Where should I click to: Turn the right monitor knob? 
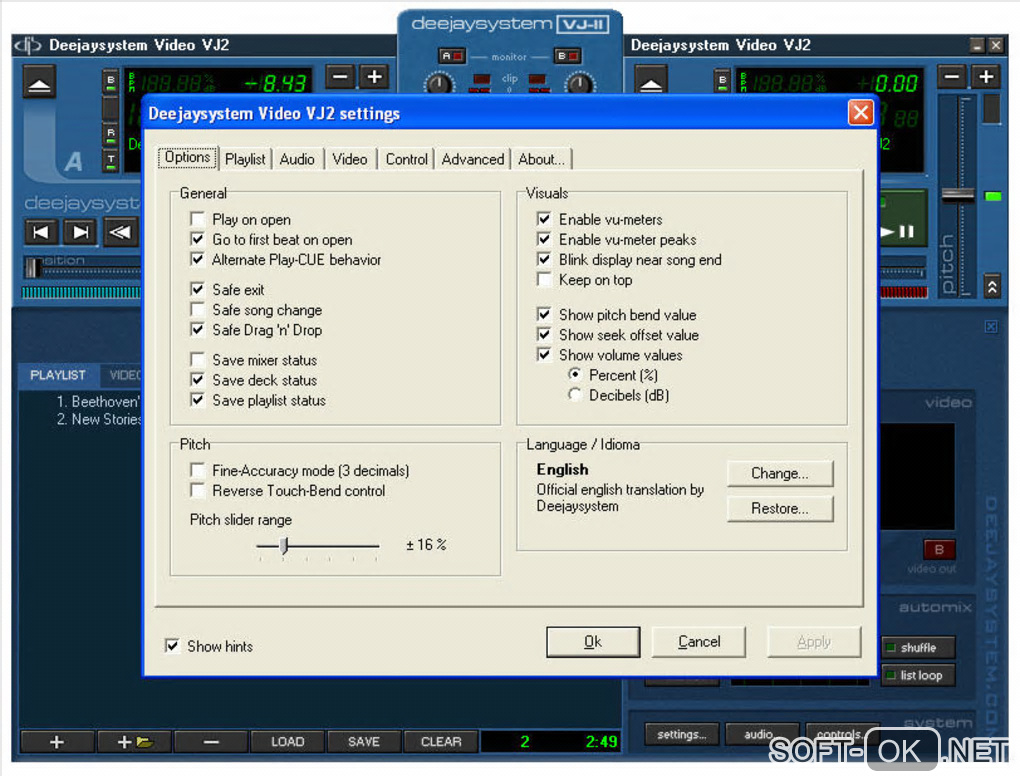pyautogui.click(x=579, y=84)
